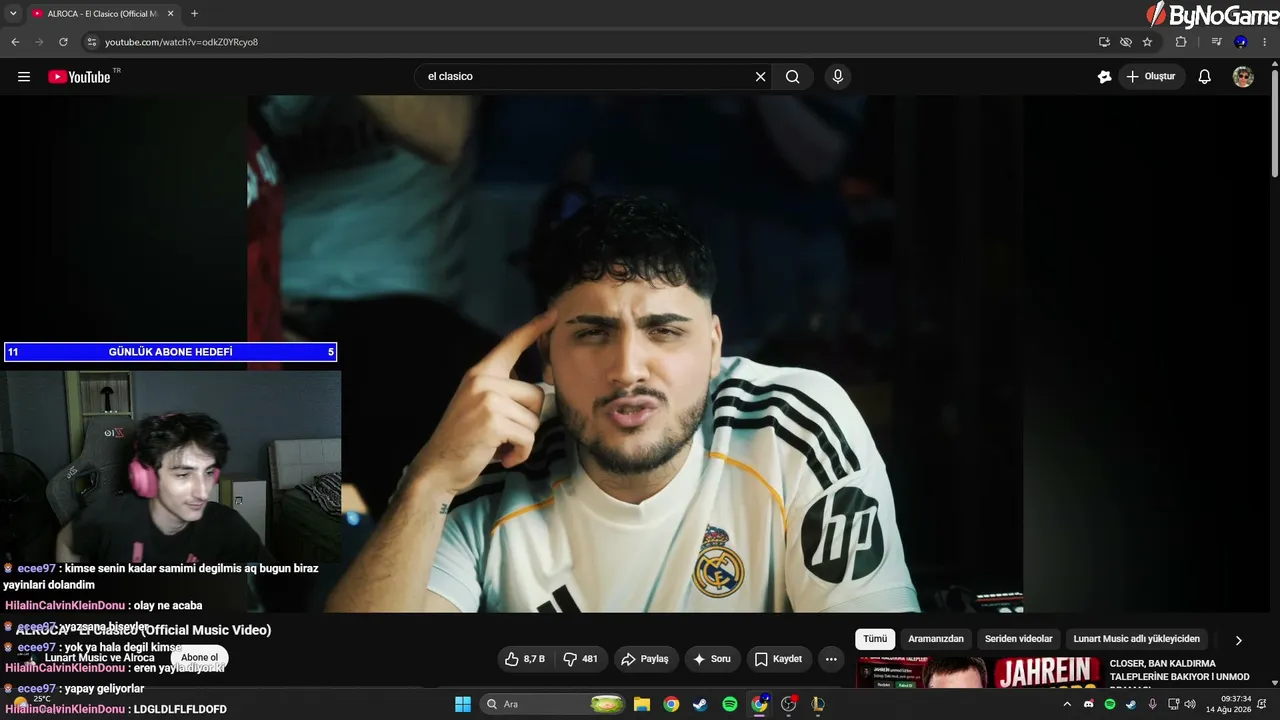The image size is (1280, 720).
Task: Open the CLOSER, BAN KALDIRMA video title
Action: click(x=1180, y=673)
